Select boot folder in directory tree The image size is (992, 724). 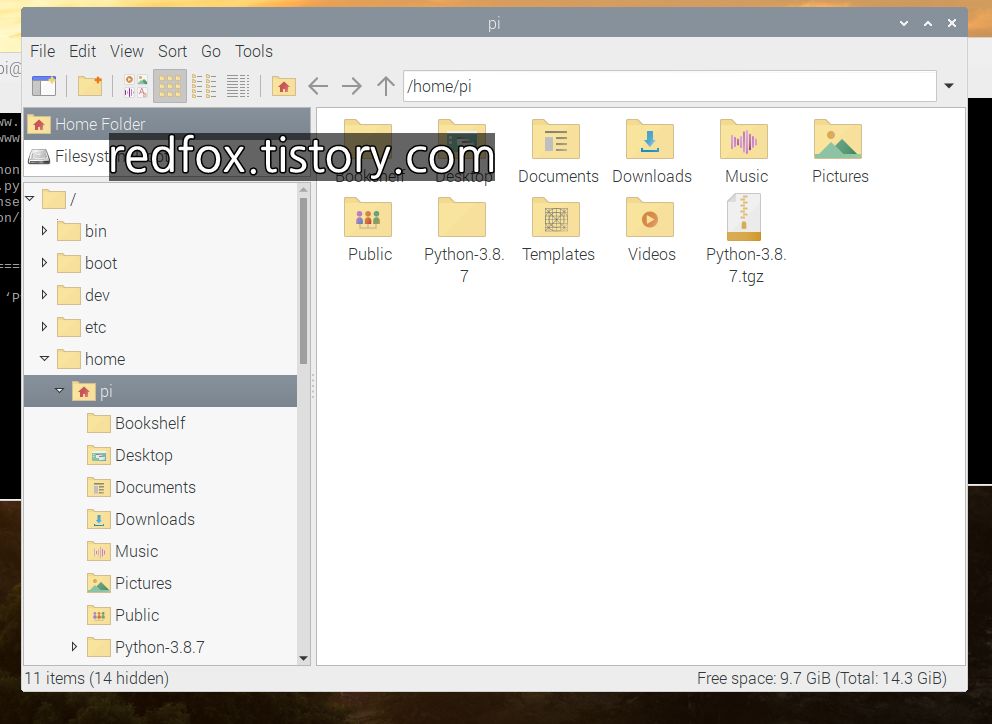click(x=101, y=263)
